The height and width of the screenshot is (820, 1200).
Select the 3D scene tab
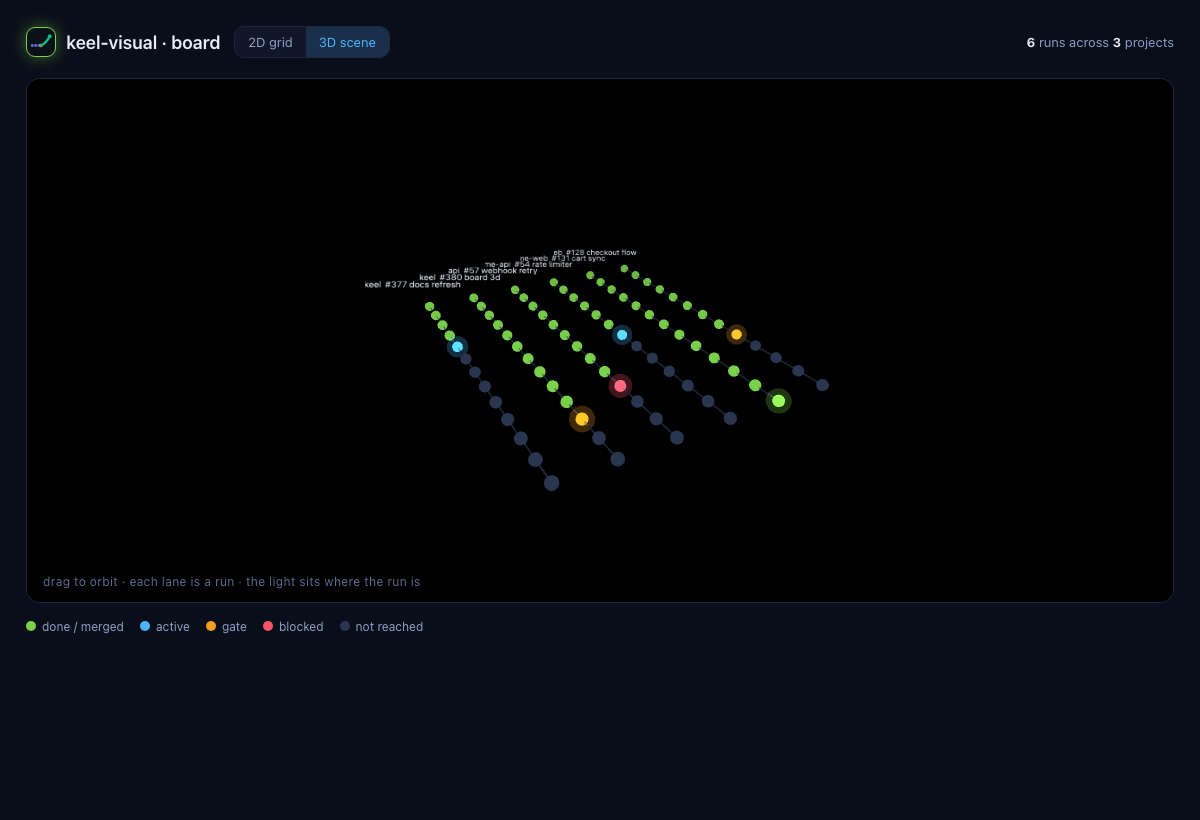pos(347,42)
